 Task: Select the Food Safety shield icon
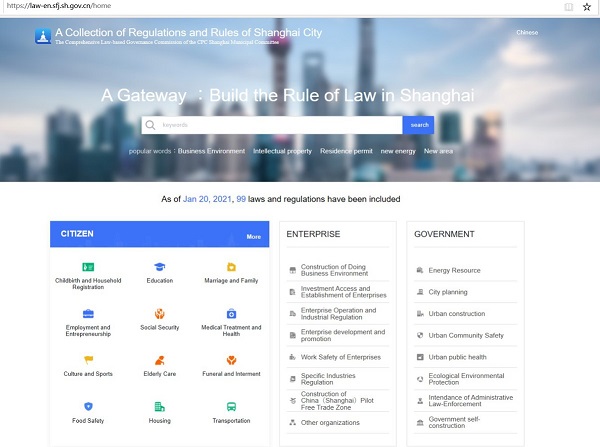coord(88,407)
